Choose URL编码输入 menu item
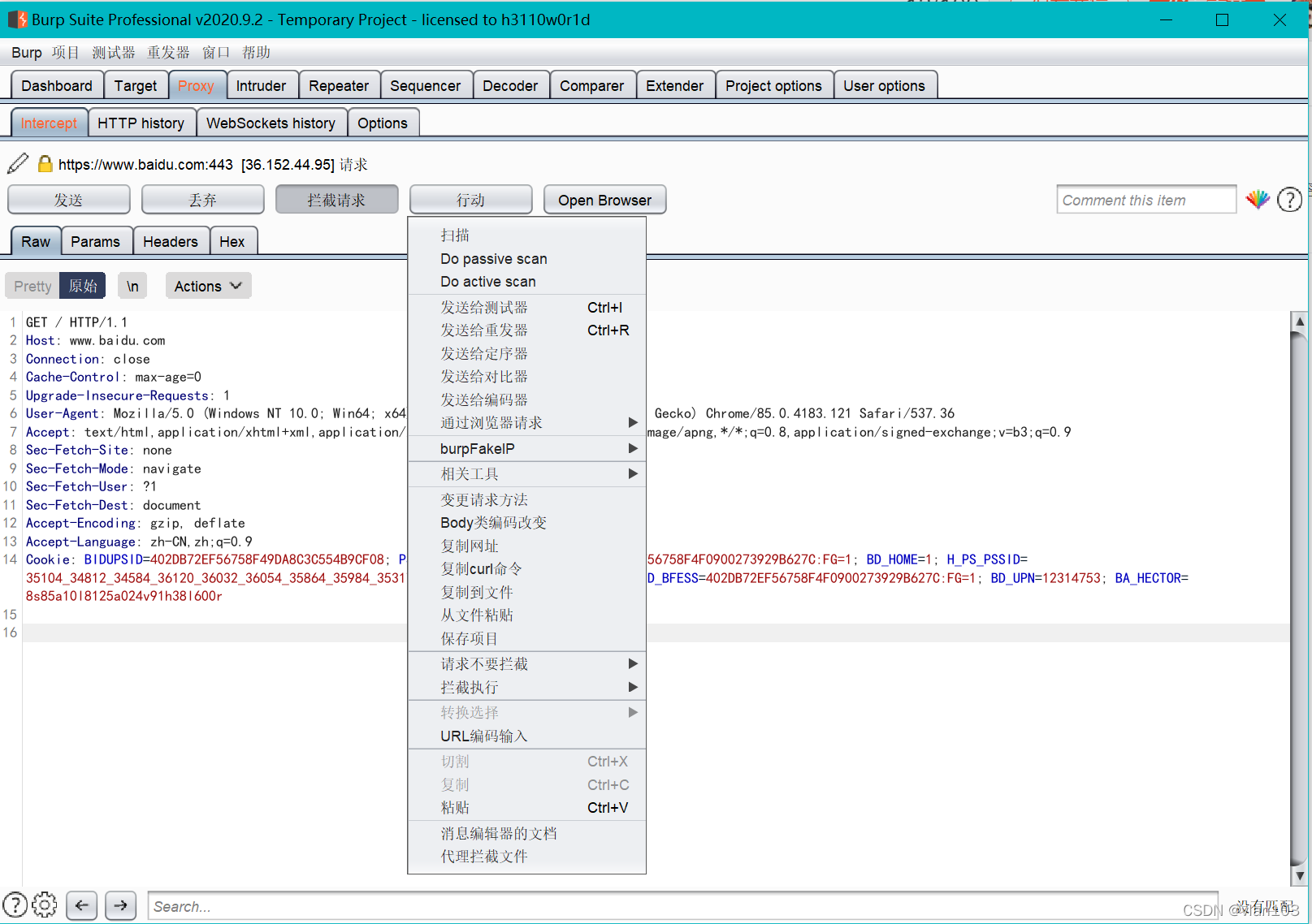The image size is (1312, 924). pos(526,736)
